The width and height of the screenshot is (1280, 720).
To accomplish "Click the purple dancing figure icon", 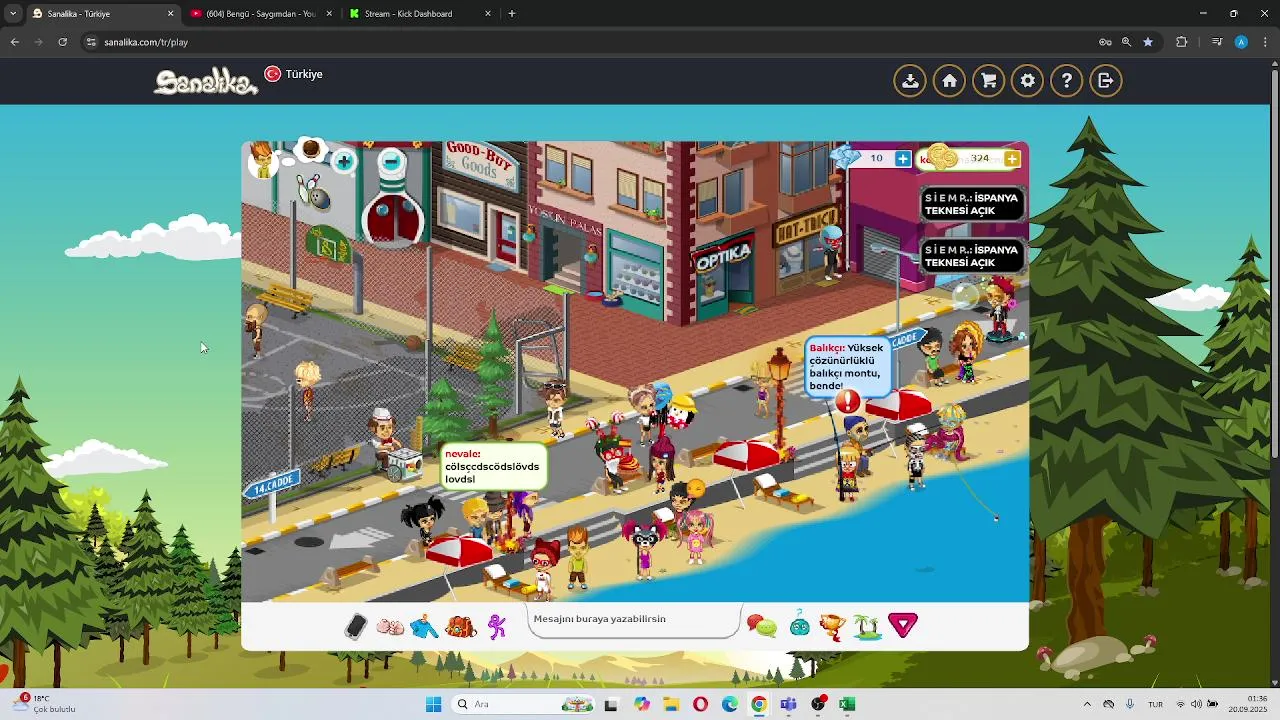I will point(497,627).
